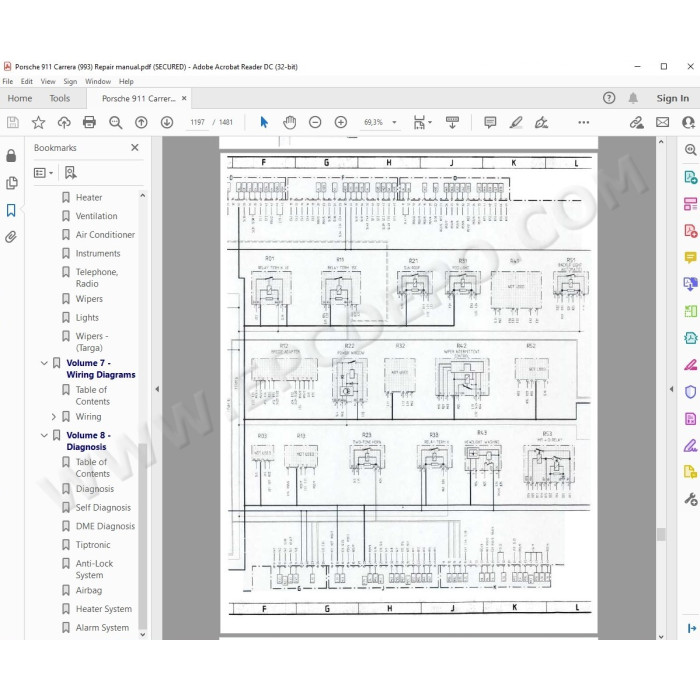Viewport: 700px width, 700px height.
Task: Zoom in with plus icon
Action: (341, 122)
